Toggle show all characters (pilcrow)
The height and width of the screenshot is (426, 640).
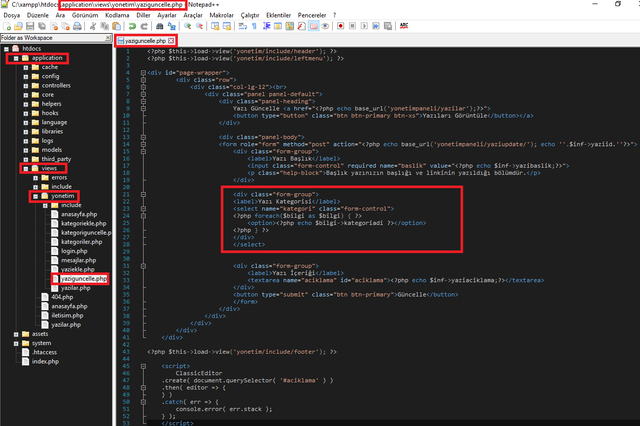click(x=254, y=26)
